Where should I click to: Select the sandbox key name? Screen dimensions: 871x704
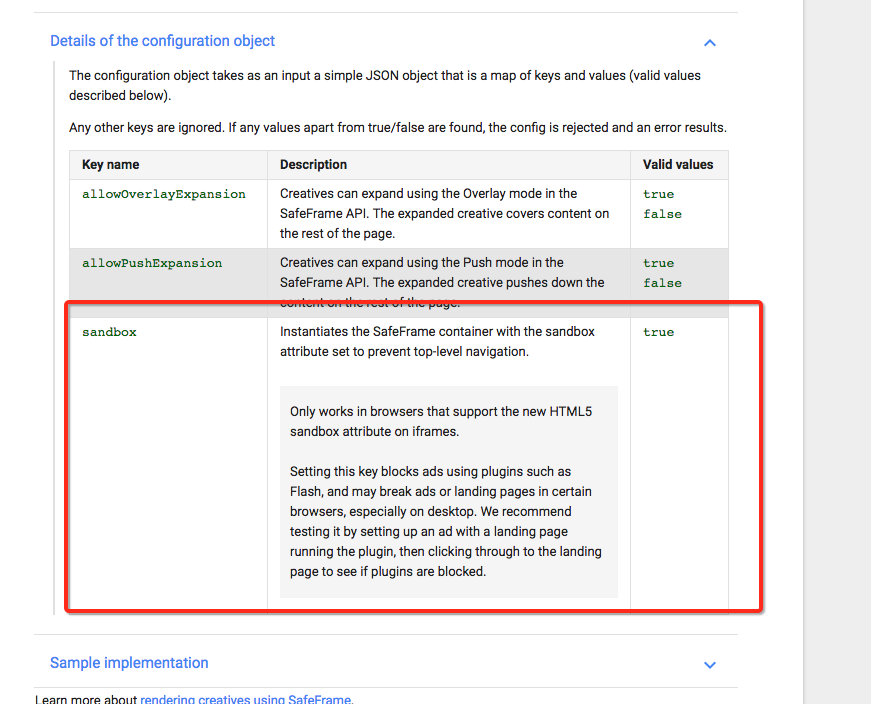(x=109, y=332)
